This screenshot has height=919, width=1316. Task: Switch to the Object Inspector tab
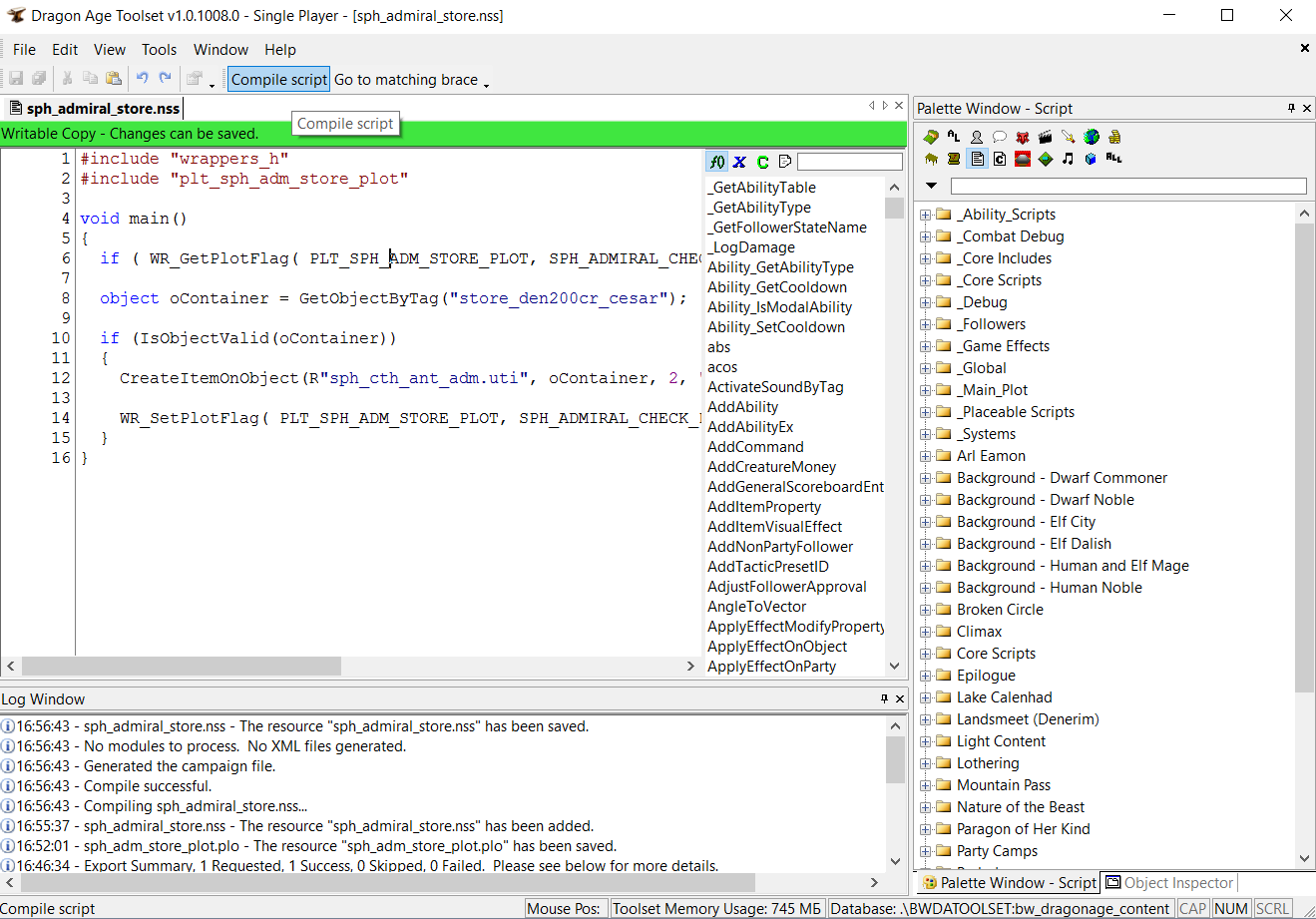click(x=1169, y=882)
